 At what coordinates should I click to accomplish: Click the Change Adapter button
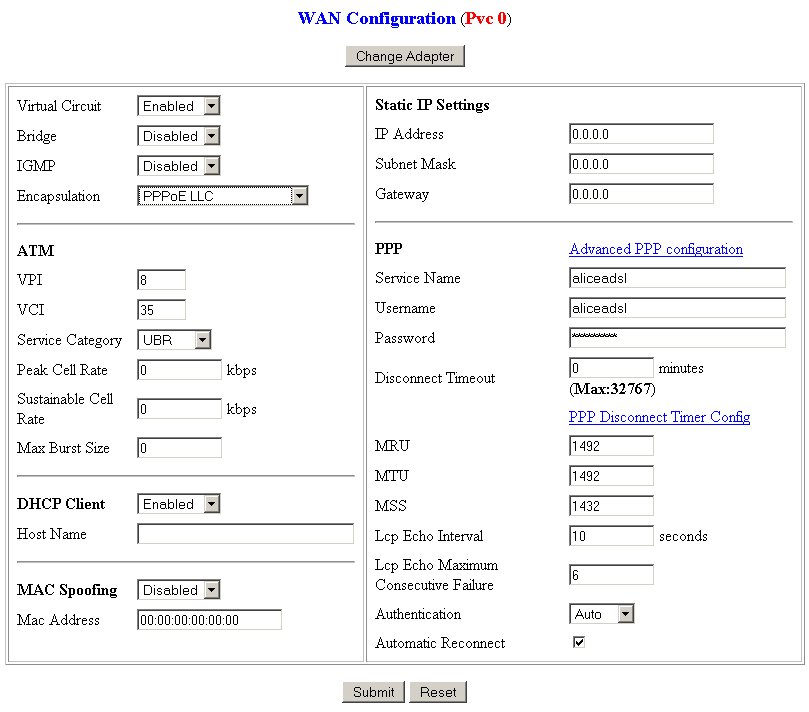(x=404, y=56)
